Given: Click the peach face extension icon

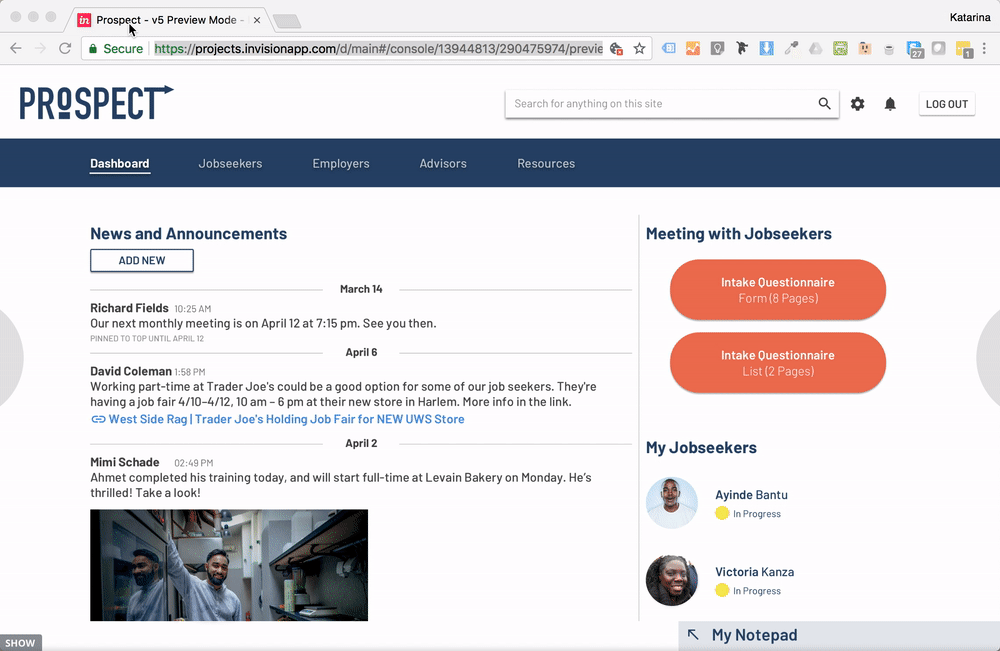Looking at the screenshot, I should click(865, 48).
